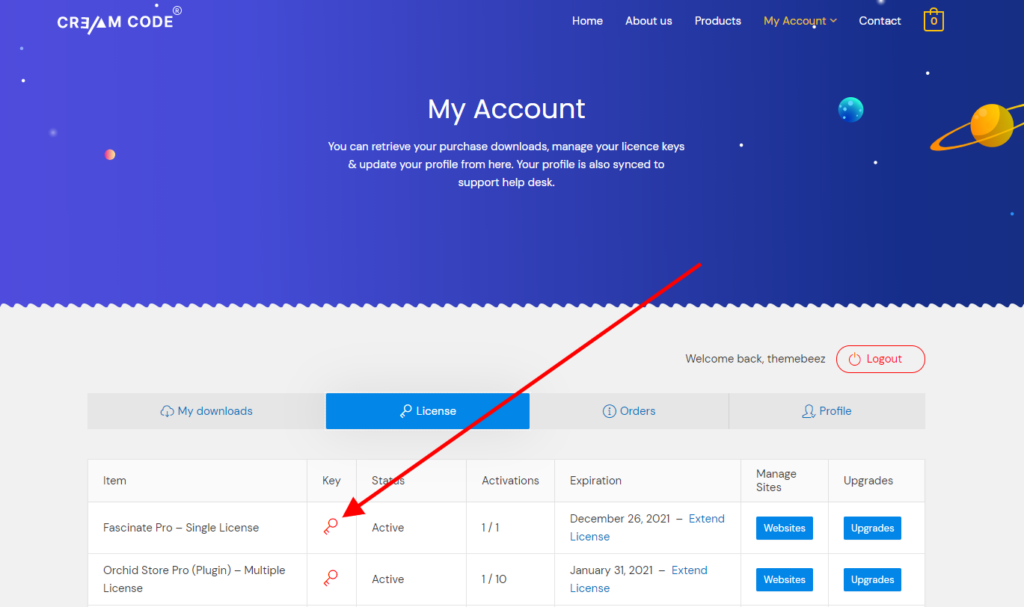The width and height of the screenshot is (1024, 607).
Task: Switch to My downloads tab
Action: (206, 411)
